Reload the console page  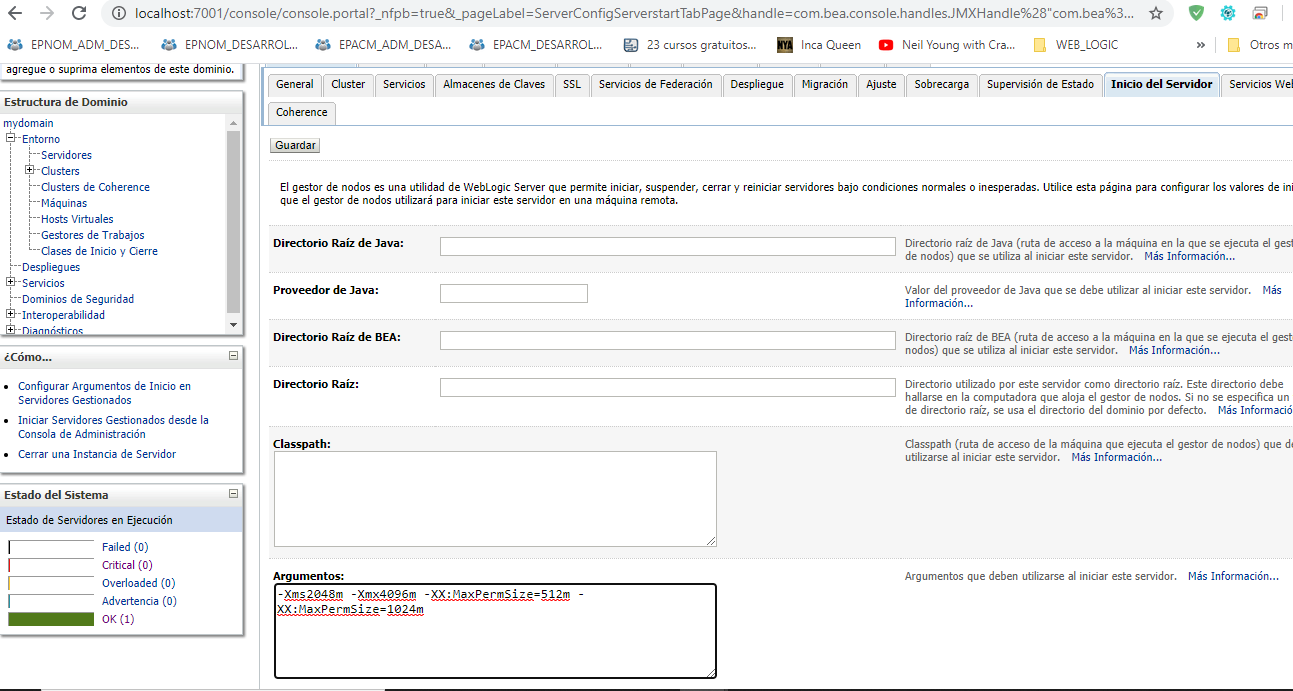(x=77, y=15)
